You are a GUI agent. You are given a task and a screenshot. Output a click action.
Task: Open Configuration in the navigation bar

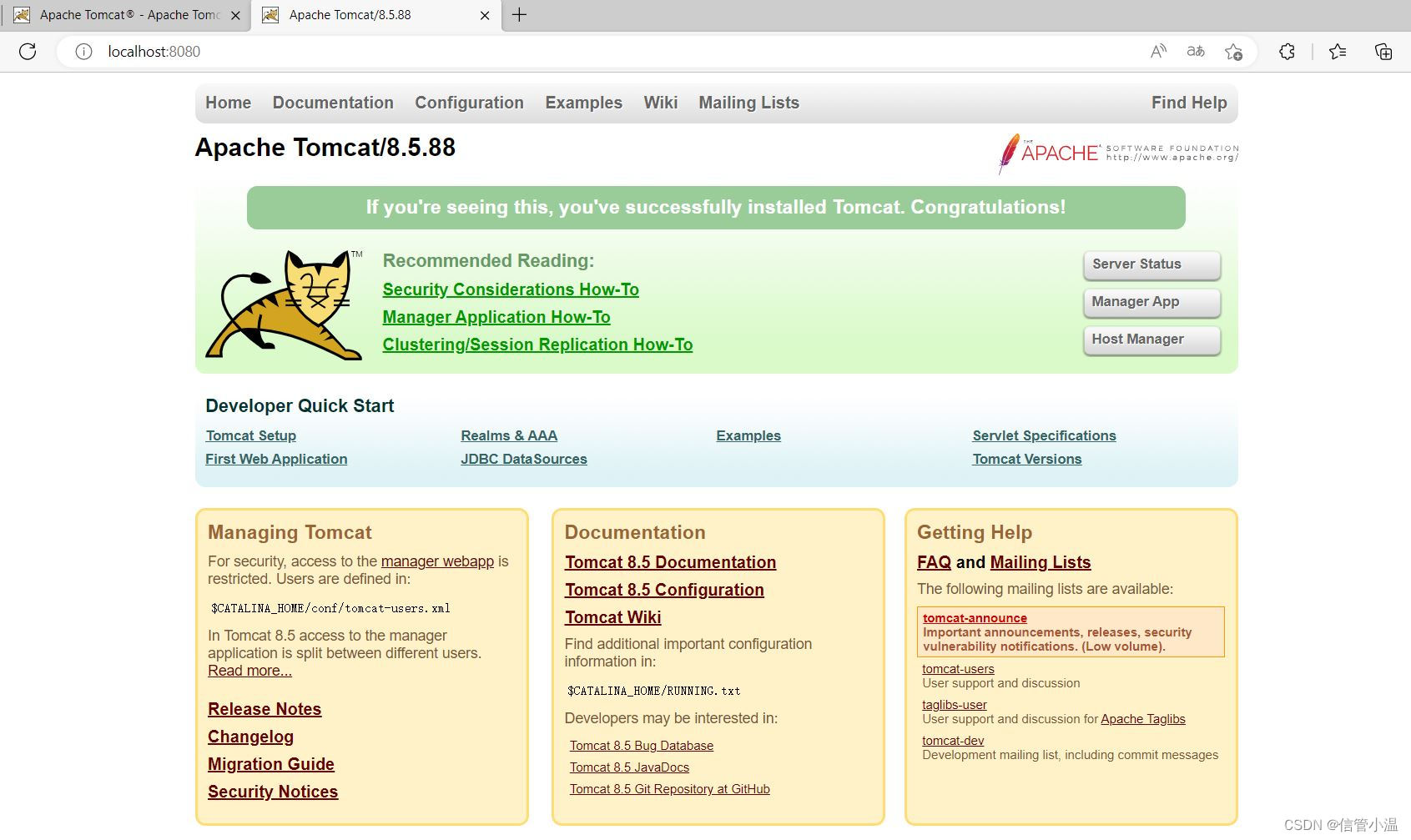469,103
